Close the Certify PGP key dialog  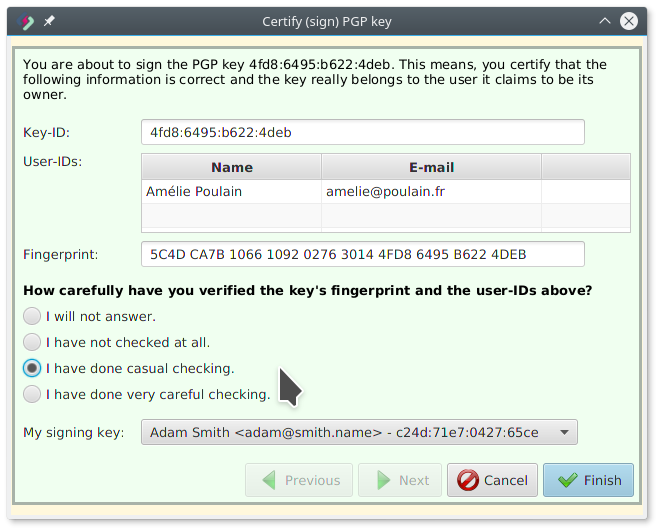[x=630, y=21]
